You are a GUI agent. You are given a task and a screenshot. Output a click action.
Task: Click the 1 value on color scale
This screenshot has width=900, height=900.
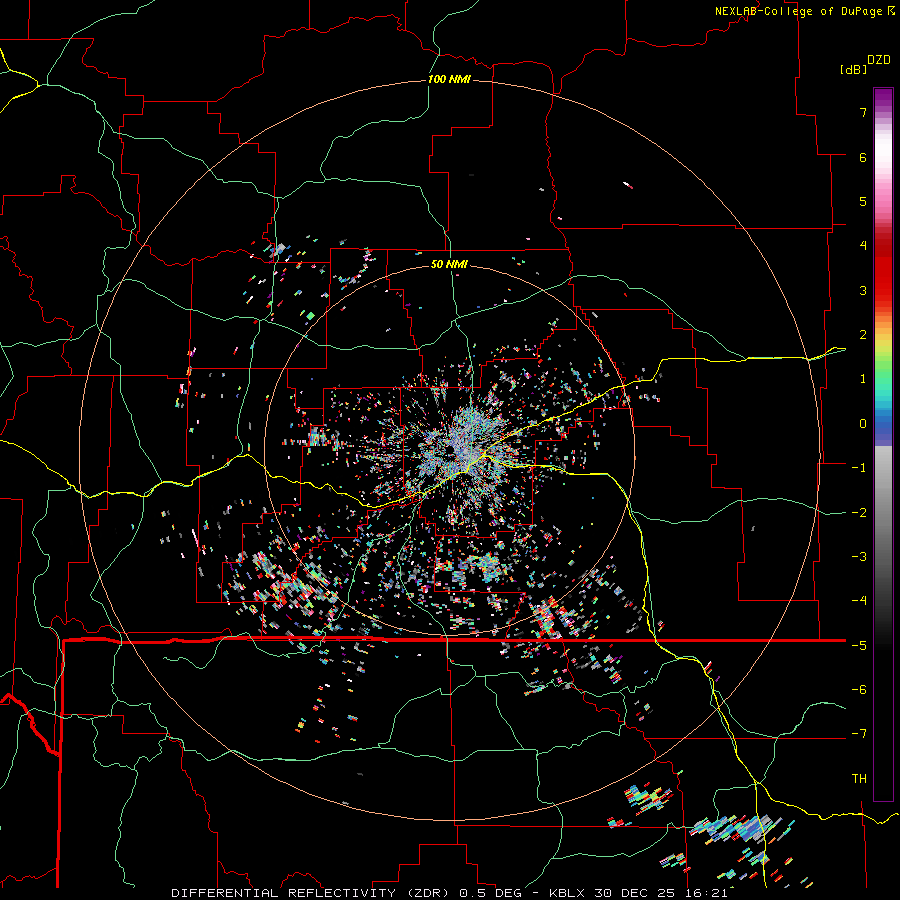pos(863,379)
